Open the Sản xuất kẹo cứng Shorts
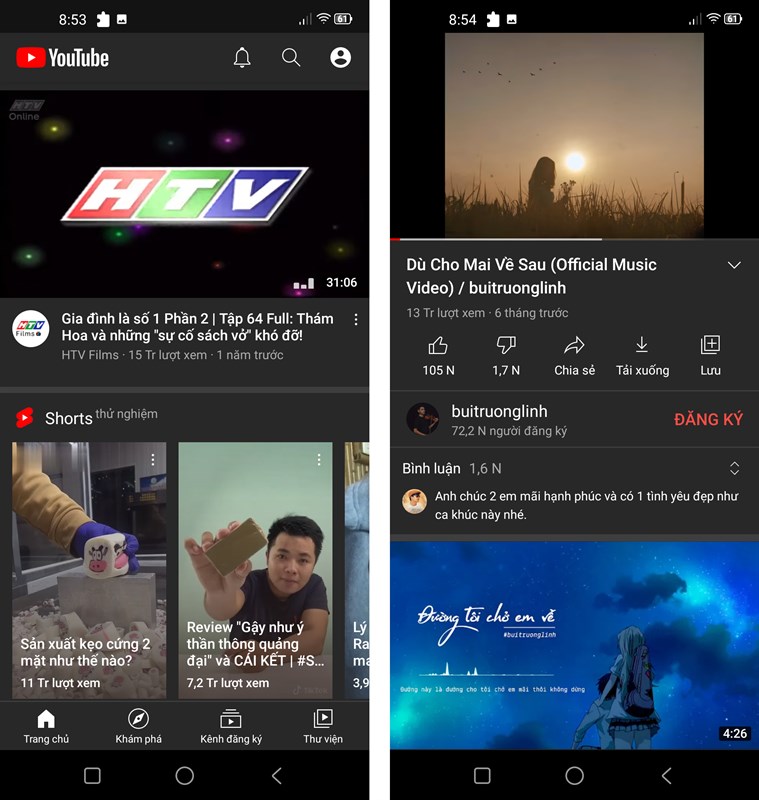The image size is (759, 800). click(x=89, y=570)
